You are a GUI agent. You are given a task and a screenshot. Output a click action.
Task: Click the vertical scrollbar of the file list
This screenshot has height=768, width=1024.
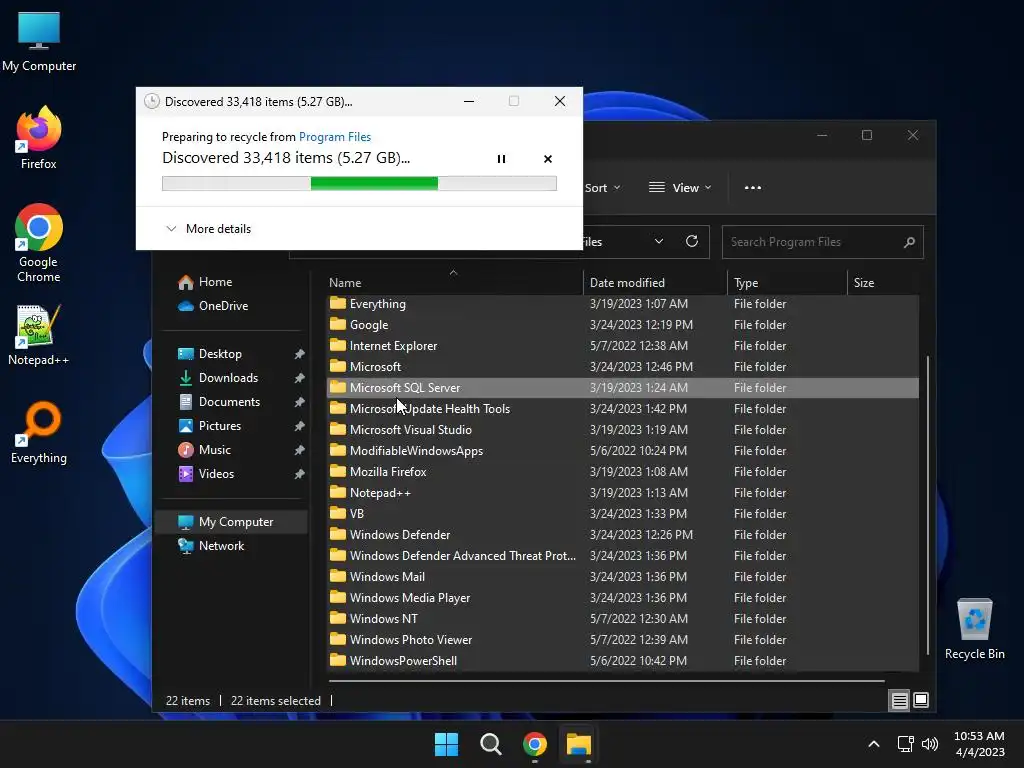927,505
